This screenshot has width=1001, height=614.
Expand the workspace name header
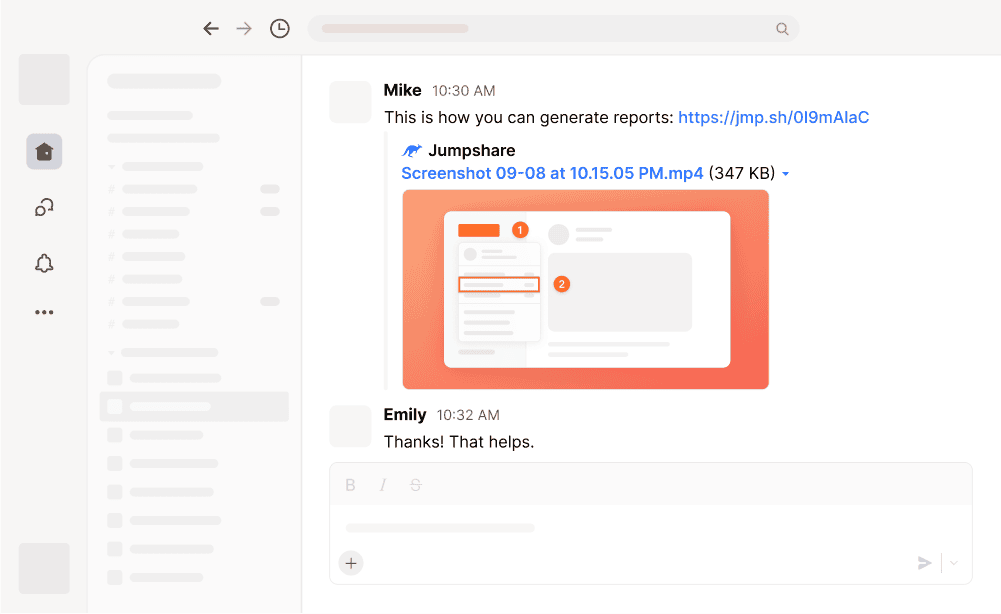coord(164,81)
